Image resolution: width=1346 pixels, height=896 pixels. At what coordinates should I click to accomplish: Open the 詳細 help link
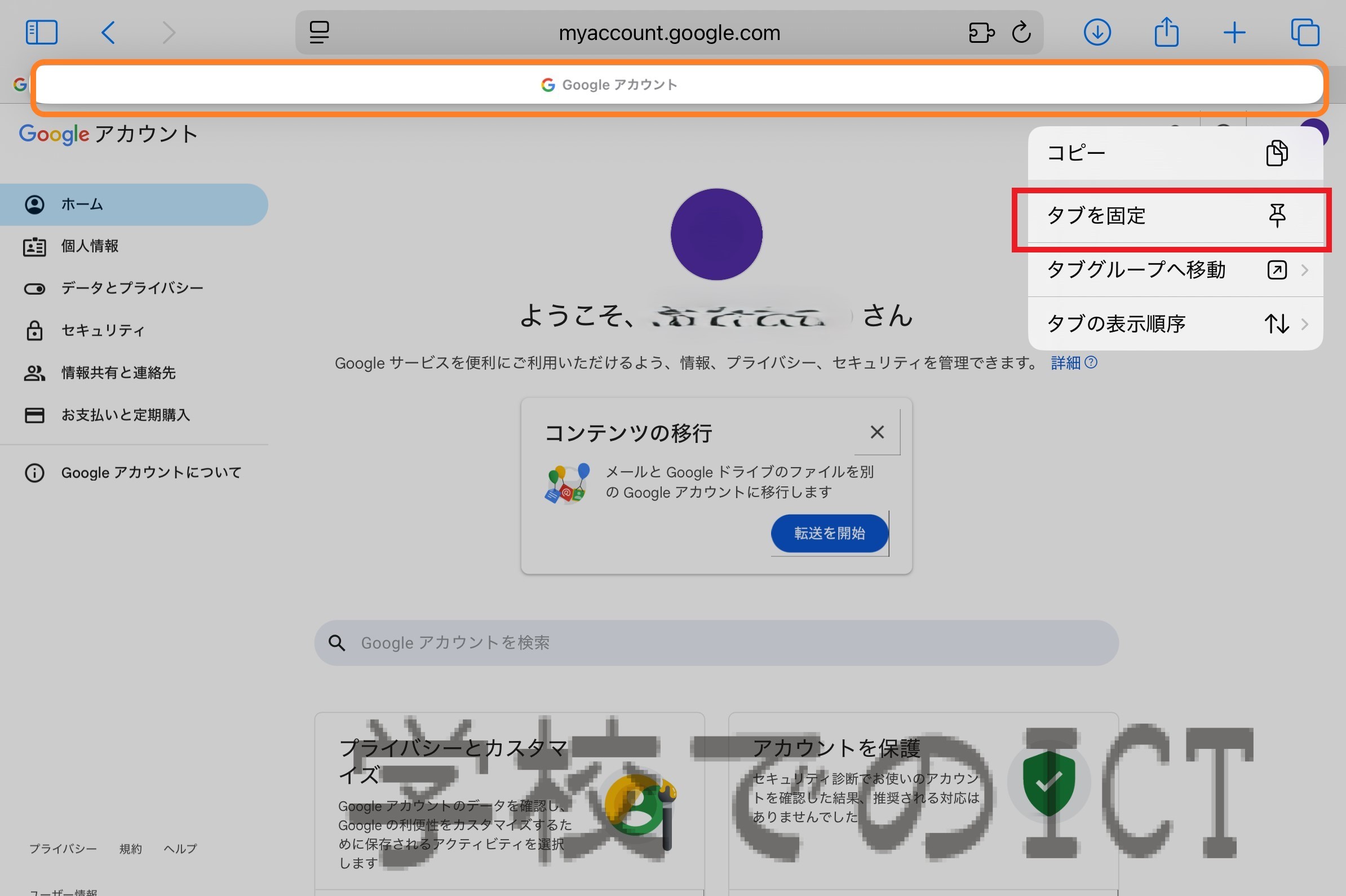point(1073,363)
